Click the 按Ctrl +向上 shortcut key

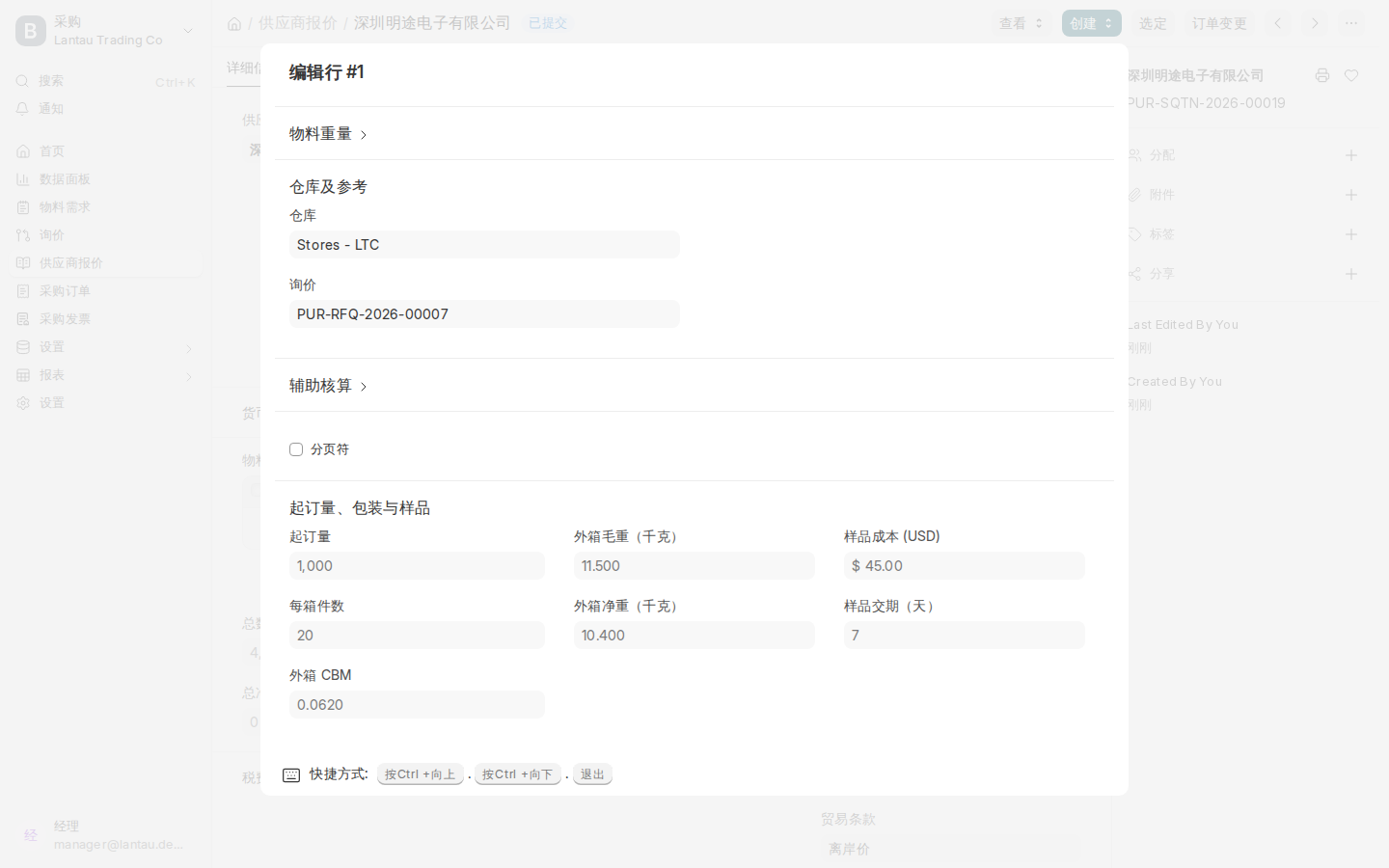point(421,774)
